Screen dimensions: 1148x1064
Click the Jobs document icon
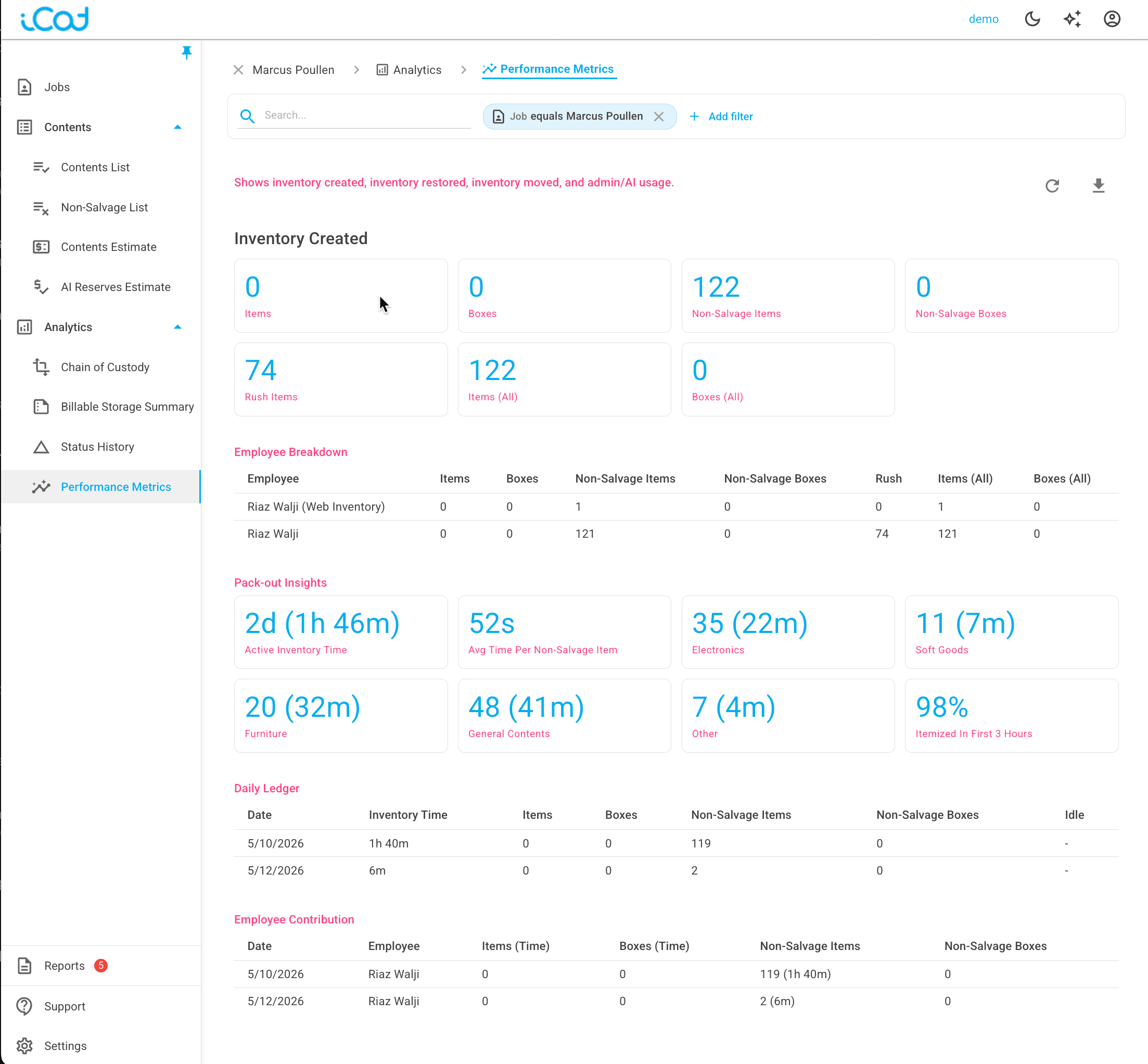tap(24, 87)
